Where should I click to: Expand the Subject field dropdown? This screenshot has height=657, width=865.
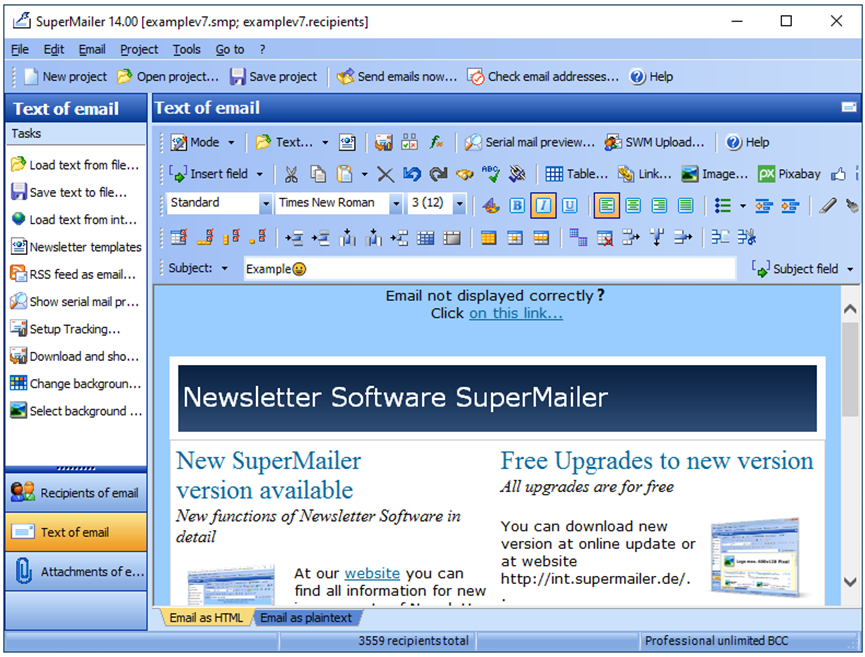point(850,269)
